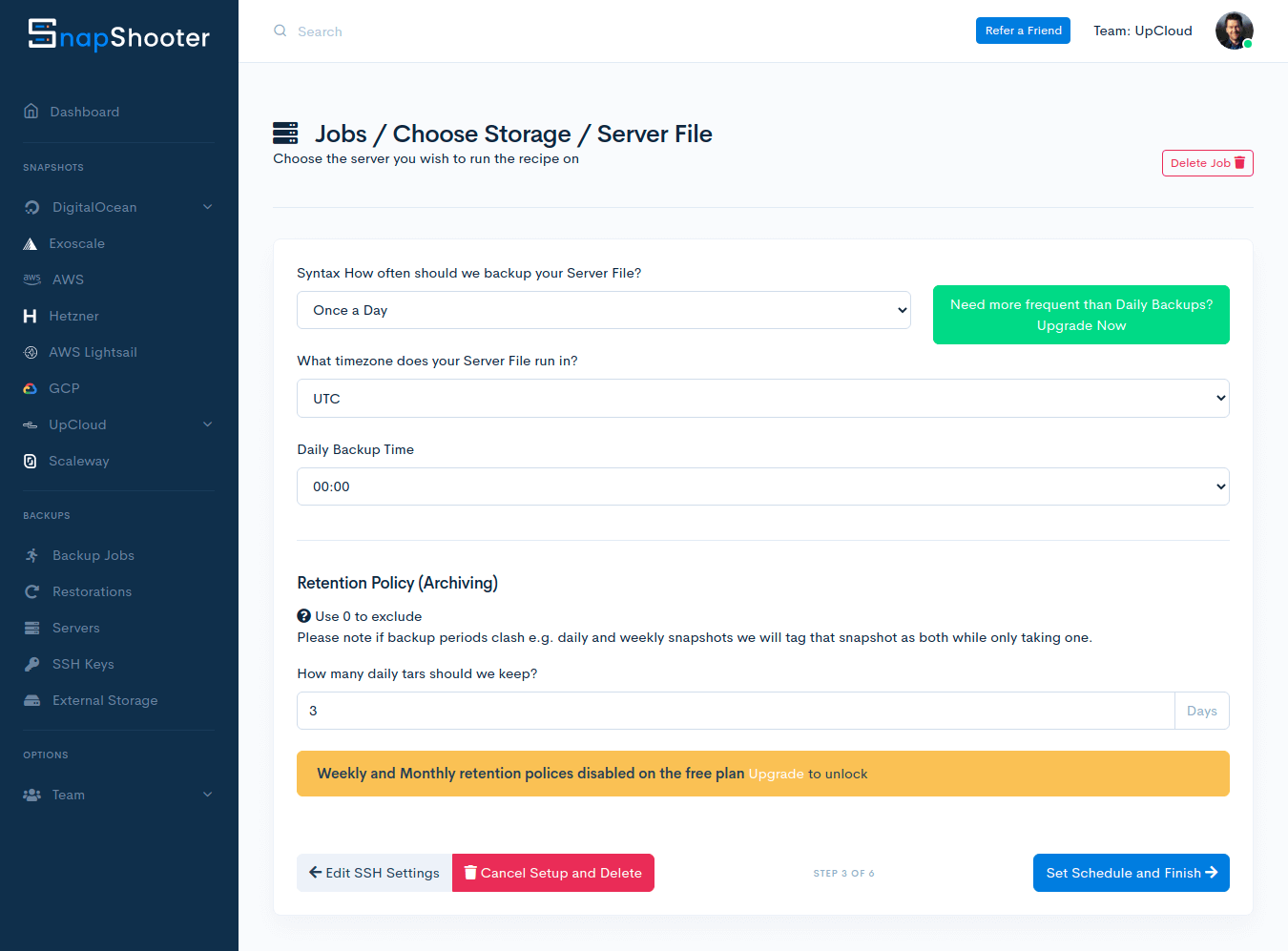Click the SSH Keys key icon
Image resolution: width=1288 pixels, height=951 pixels.
32,664
